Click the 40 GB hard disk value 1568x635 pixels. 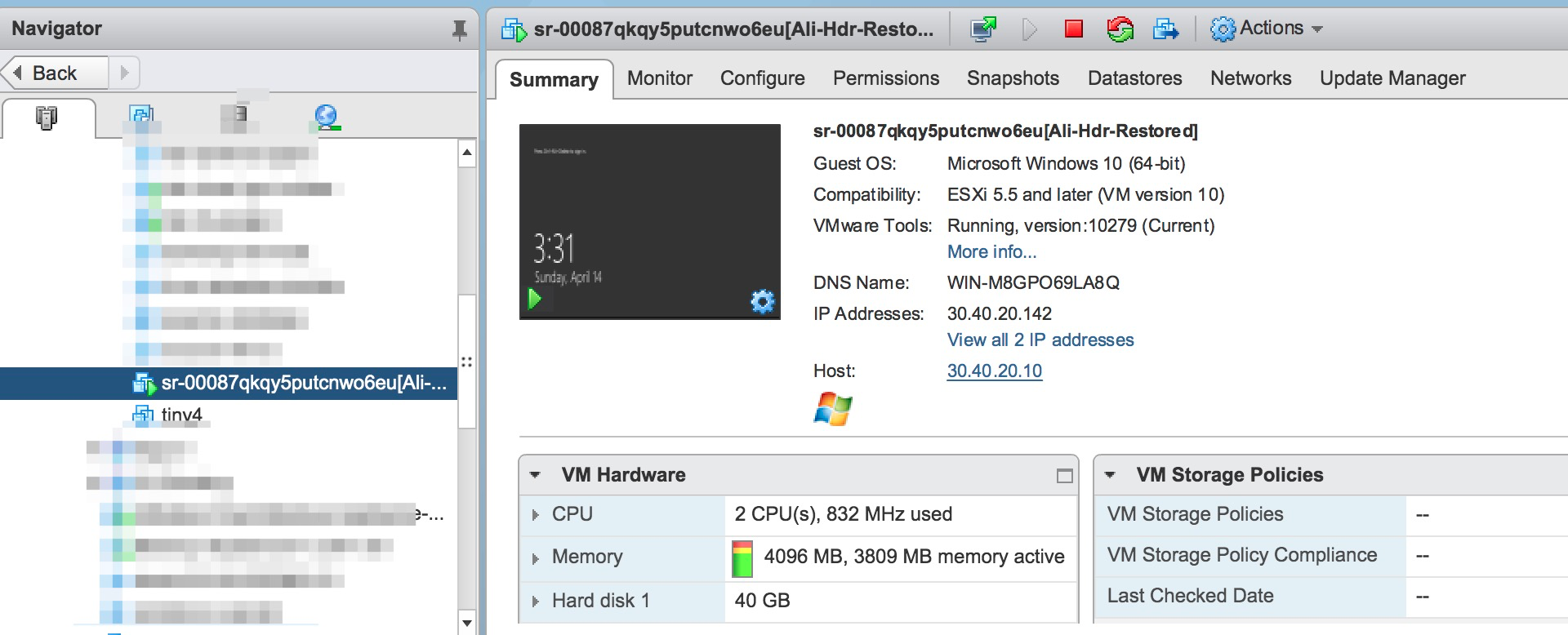(x=762, y=601)
